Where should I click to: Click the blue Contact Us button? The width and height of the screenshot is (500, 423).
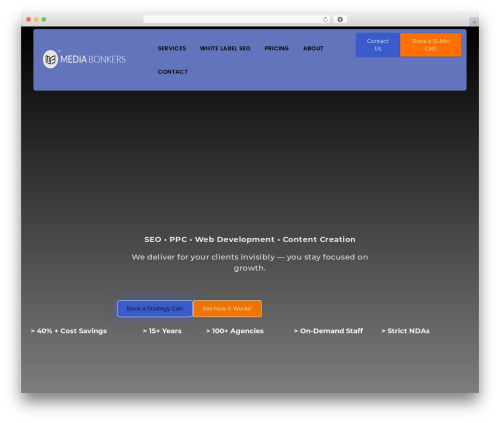point(378,45)
